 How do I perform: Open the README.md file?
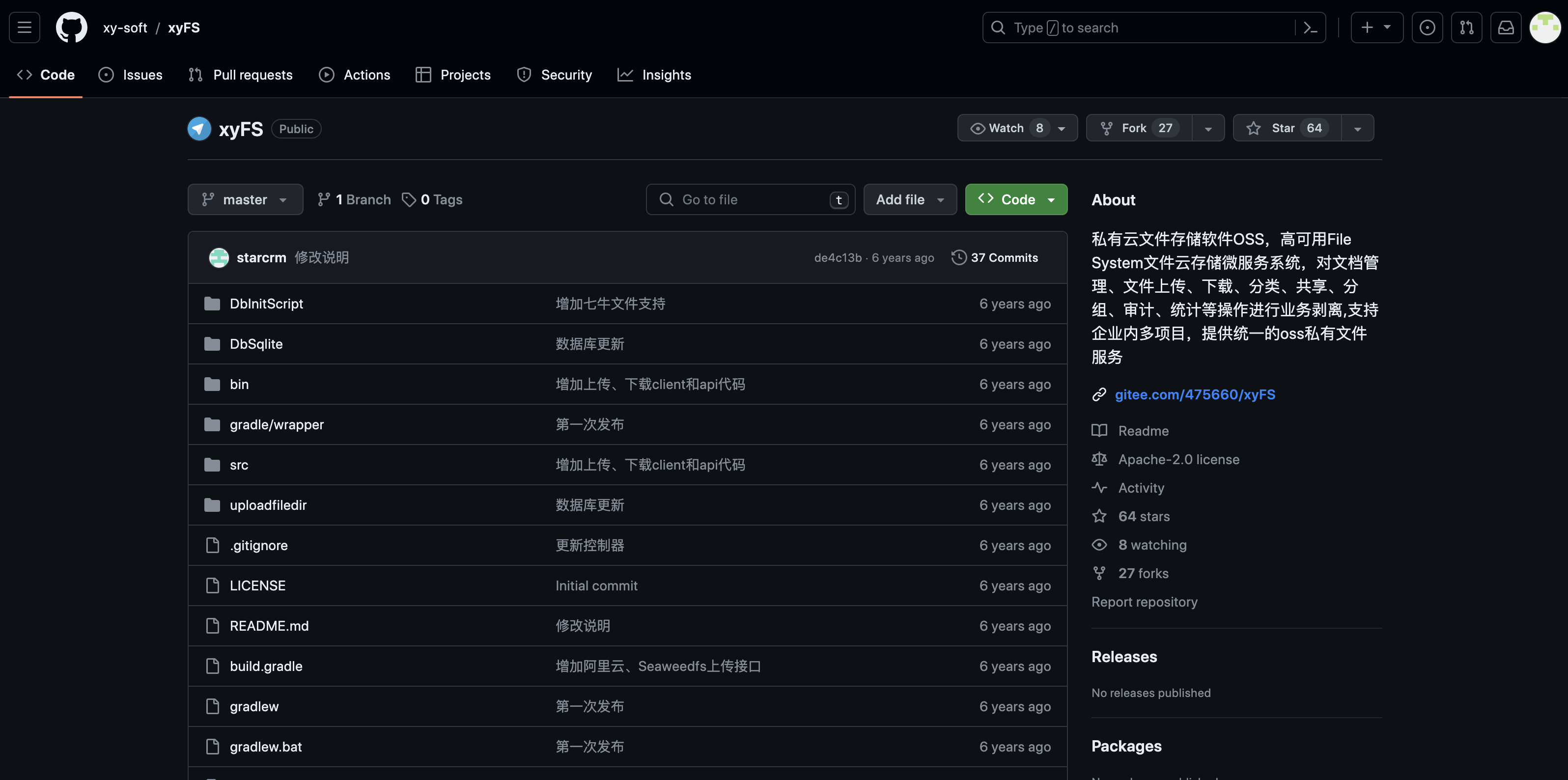(269, 626)
